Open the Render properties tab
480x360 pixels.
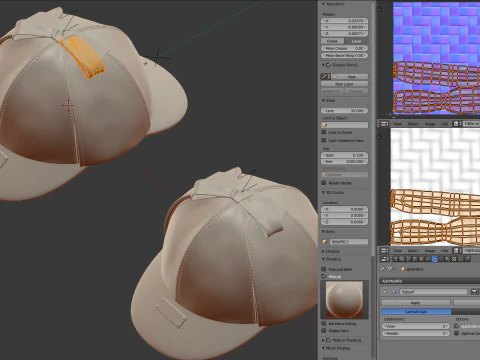[x=395, y=259]
